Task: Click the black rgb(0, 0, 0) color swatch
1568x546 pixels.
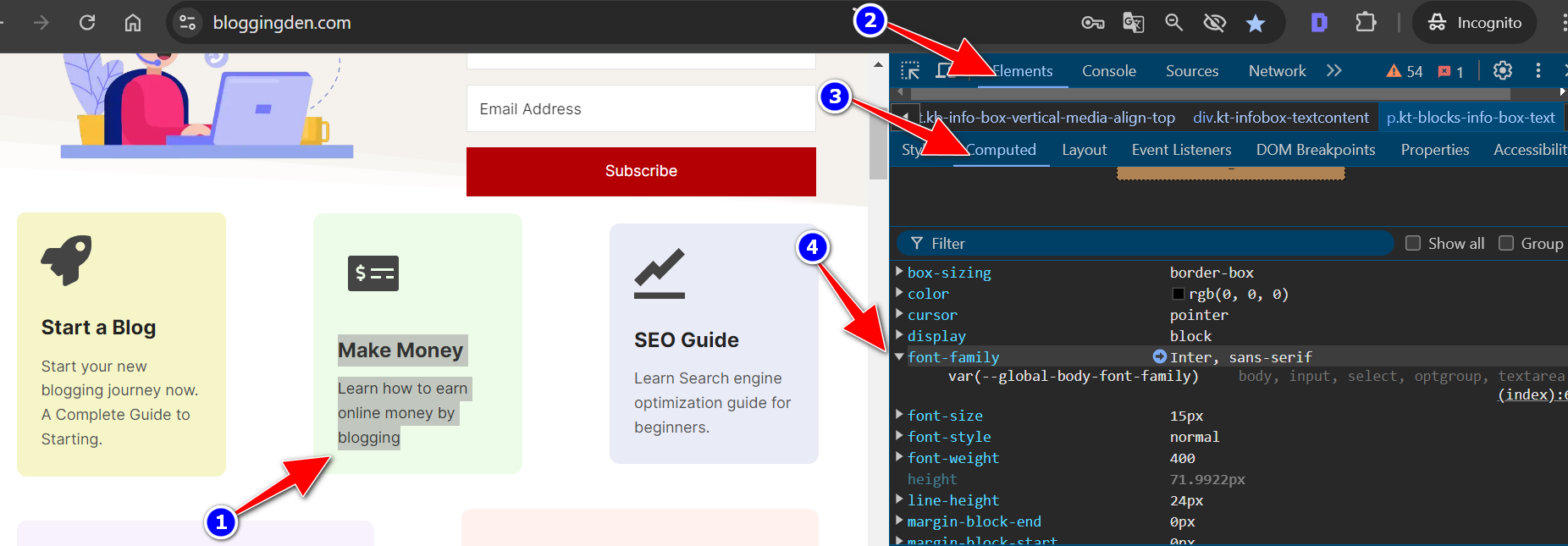Action: click(x=1178, y=294)
